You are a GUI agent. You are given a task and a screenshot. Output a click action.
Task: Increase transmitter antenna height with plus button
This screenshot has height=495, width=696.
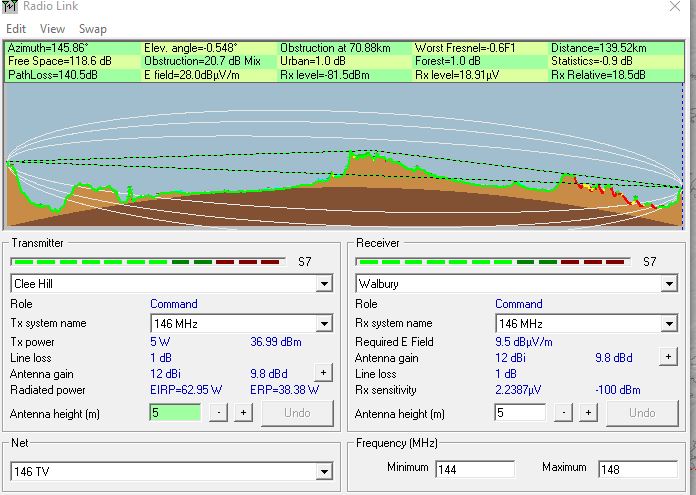(243, 413)
